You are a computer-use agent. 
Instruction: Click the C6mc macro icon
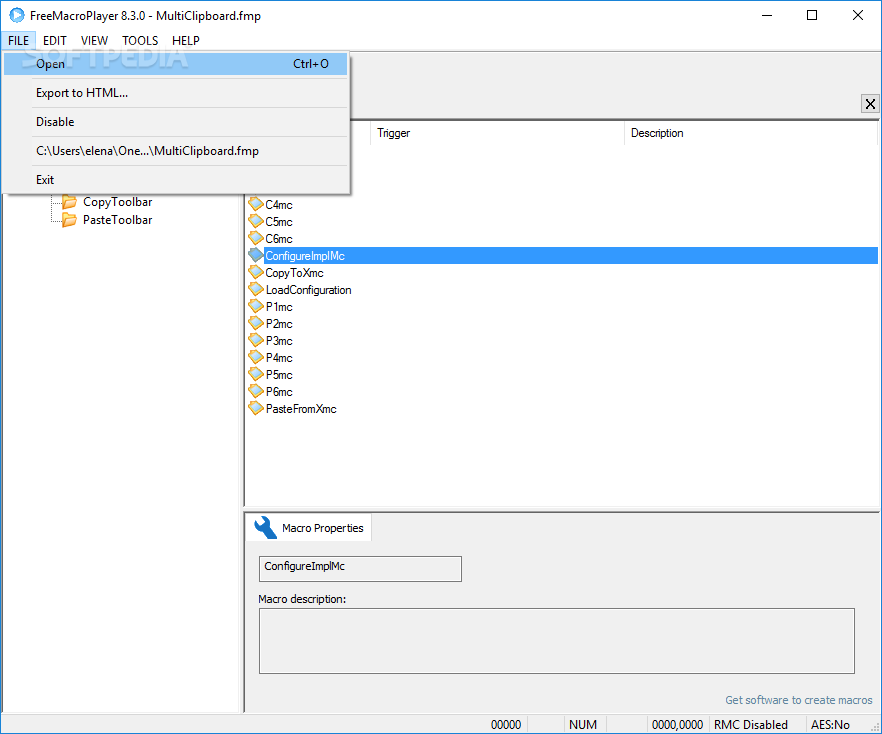[x=256, y=238]
